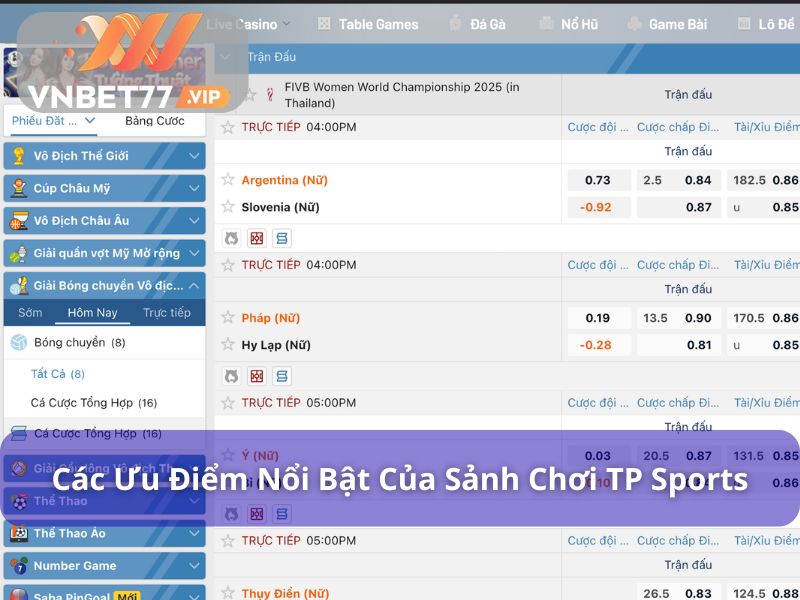Viewport: 800px width, 600px height.
Task: Collapse the Trận Đấu blue header
Action: [x=224, y=57]
